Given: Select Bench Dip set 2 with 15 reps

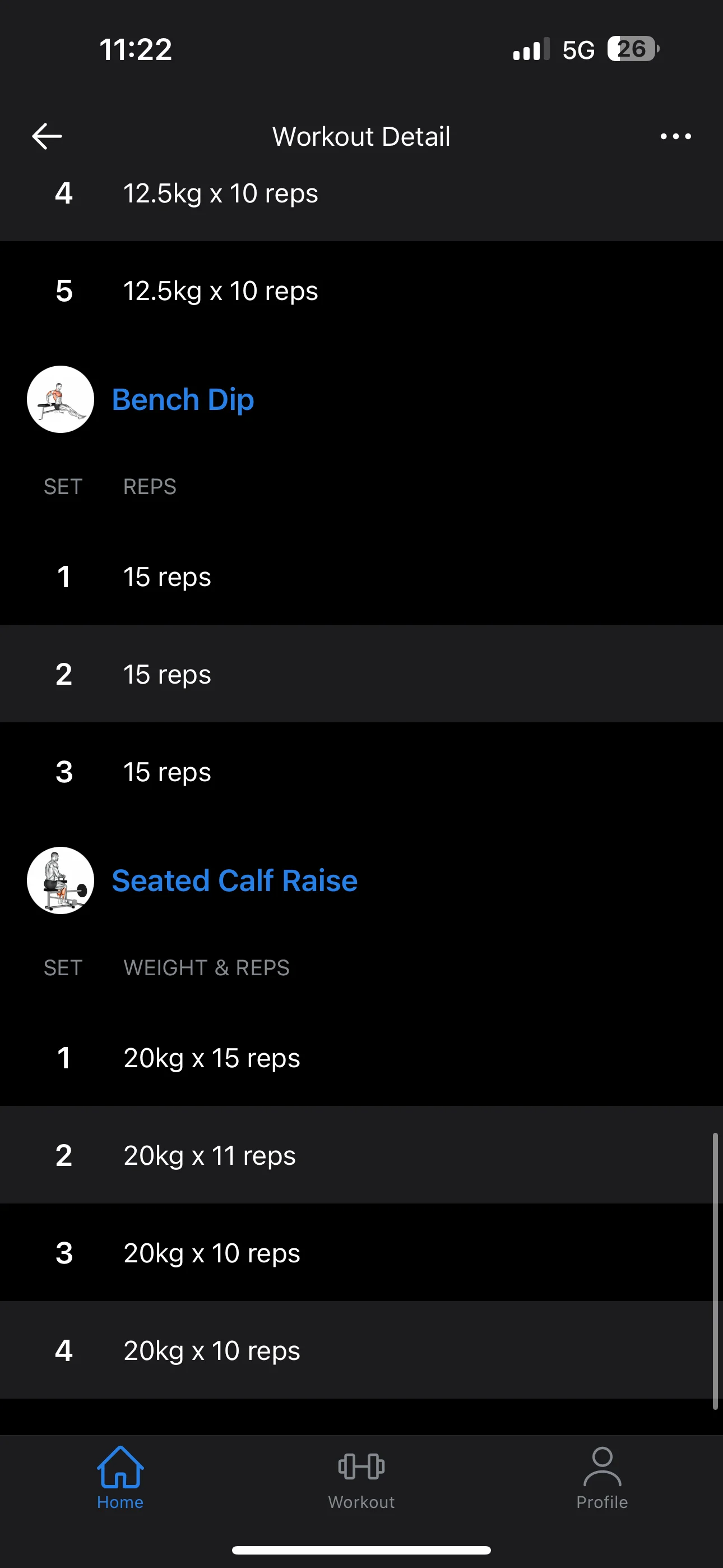Looking at the screenshot, I should point(361,674).
